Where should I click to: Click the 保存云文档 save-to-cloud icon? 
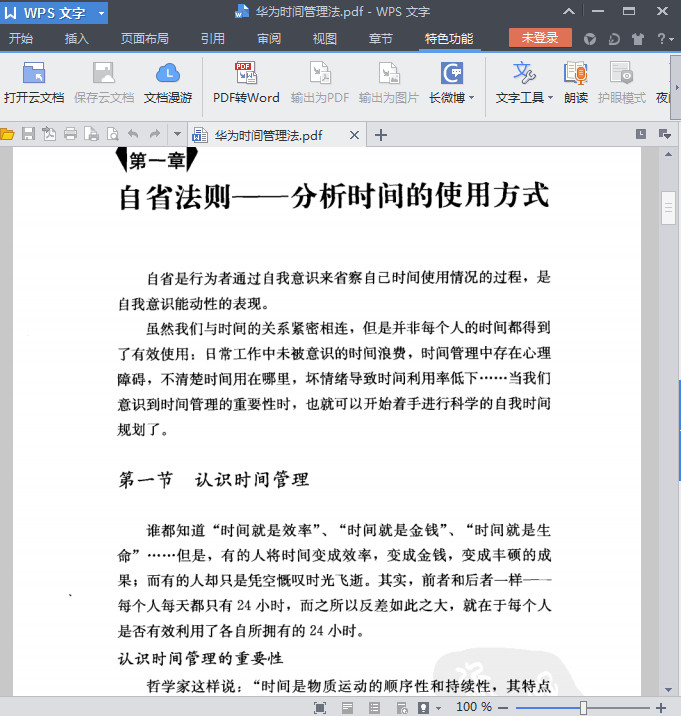[104, 73]
